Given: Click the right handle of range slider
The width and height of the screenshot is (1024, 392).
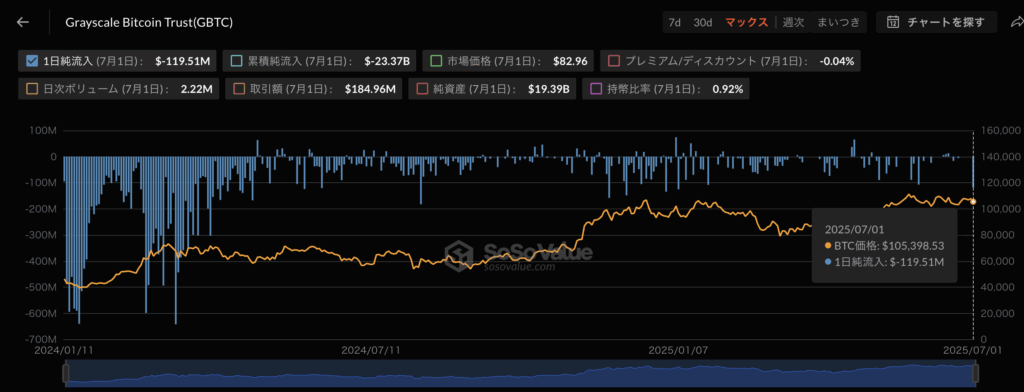Looking at the screenshot, I should pos(976,373).
